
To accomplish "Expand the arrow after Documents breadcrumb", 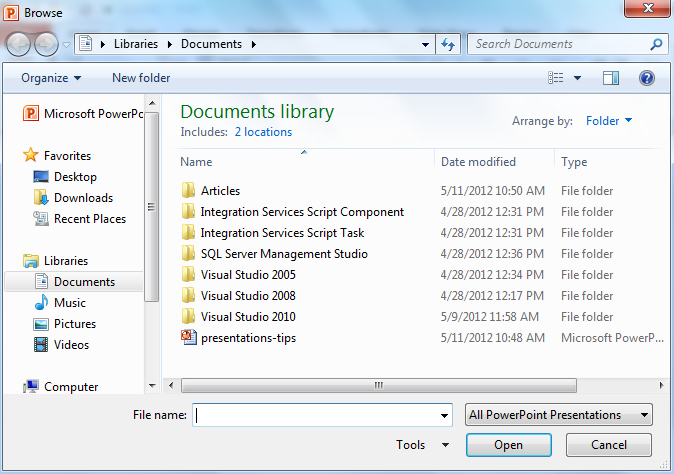I will click(254, 44).
